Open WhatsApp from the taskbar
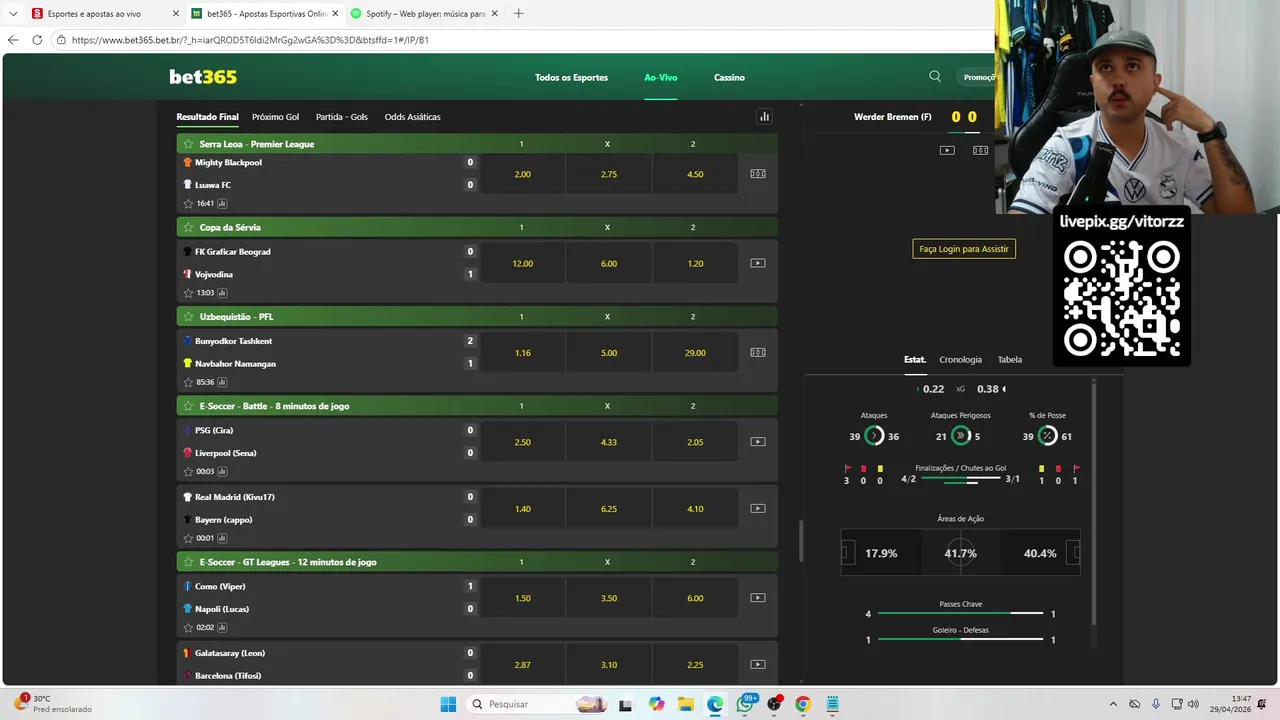 tap(745, 704)
